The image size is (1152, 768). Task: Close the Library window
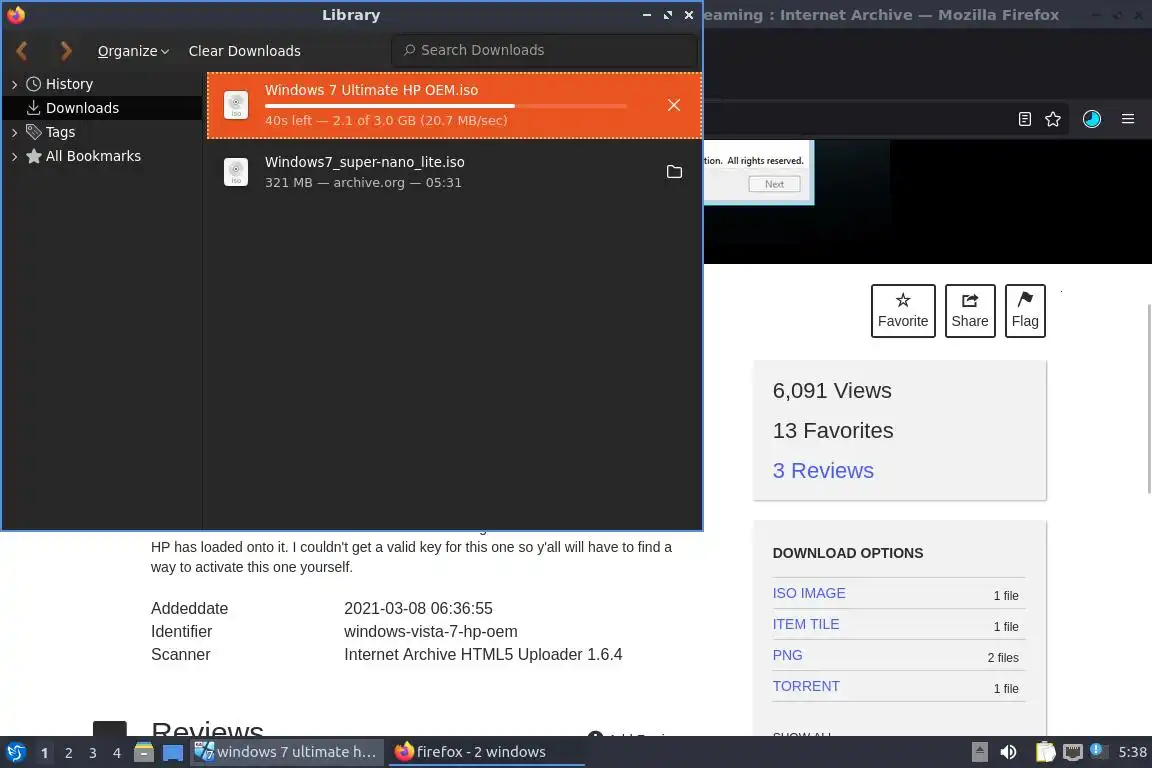pos(688,15)
